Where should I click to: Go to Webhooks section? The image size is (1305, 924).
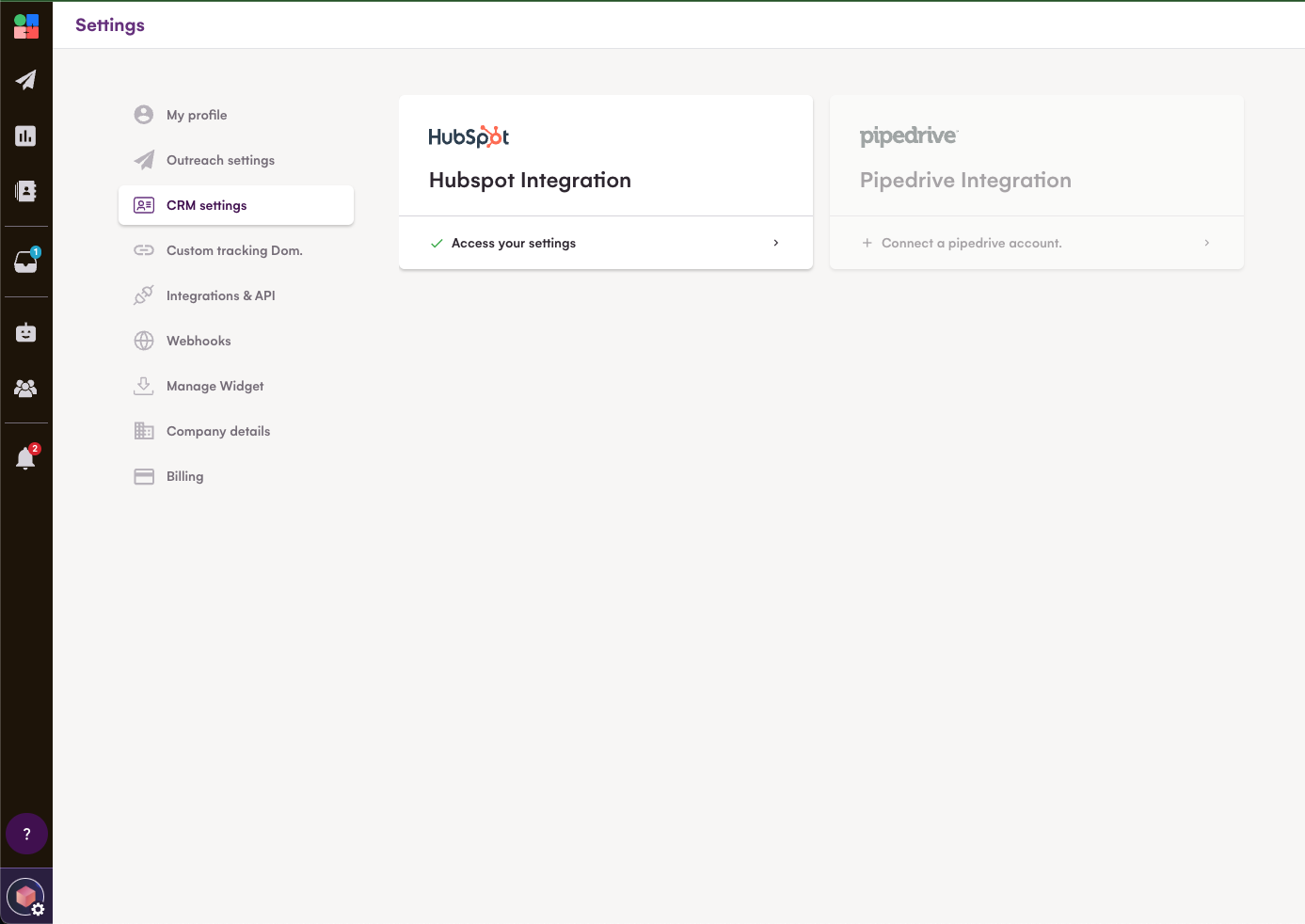[x=236, y=341]
